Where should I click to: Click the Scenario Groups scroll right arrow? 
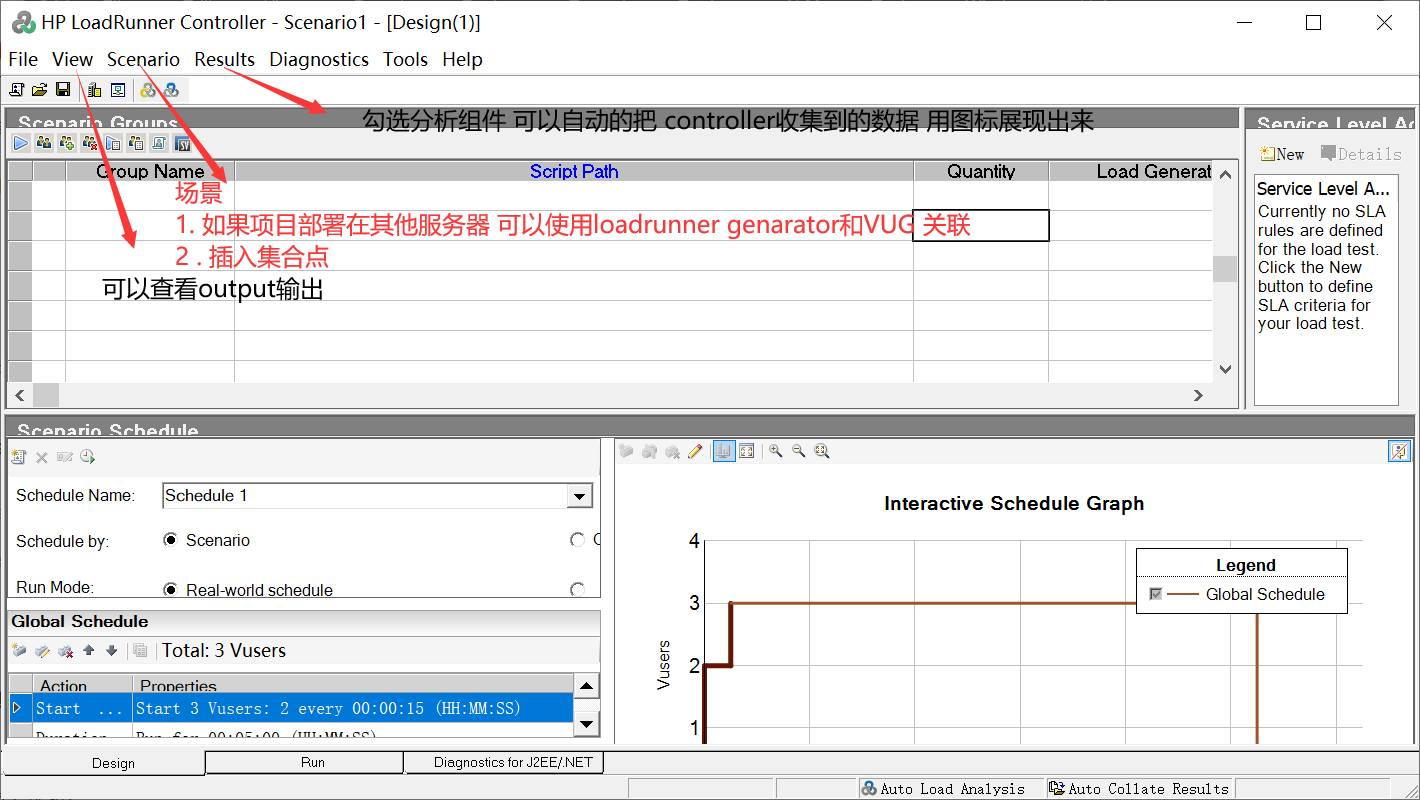pos(1198,395)
